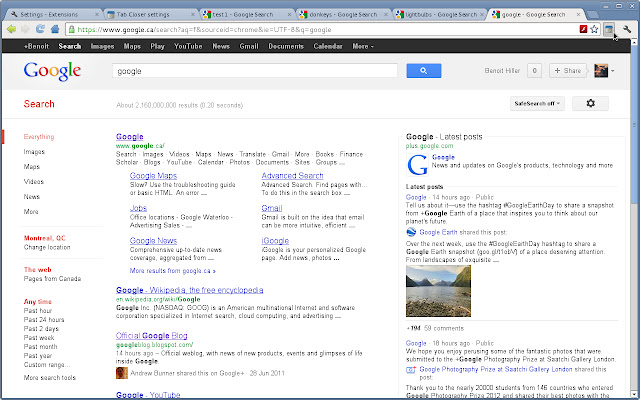Click Change location

coord(47,247)
